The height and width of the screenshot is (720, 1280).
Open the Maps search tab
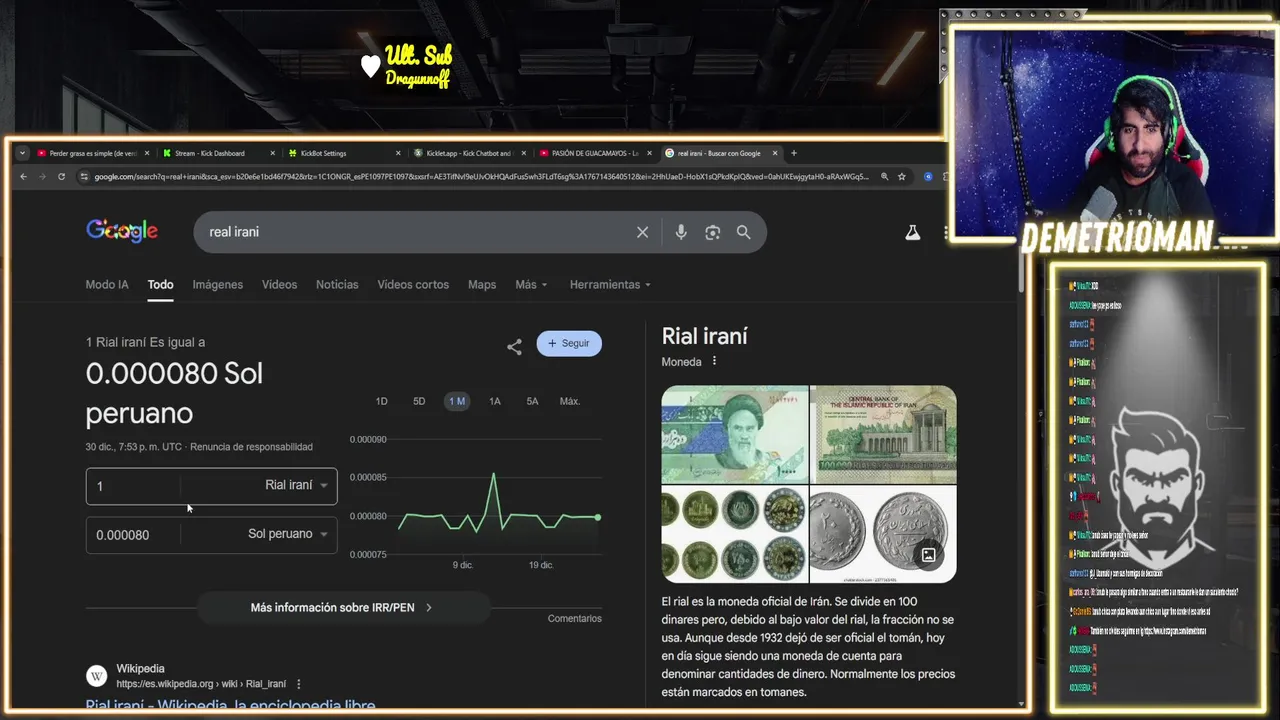tap(482, 285)
